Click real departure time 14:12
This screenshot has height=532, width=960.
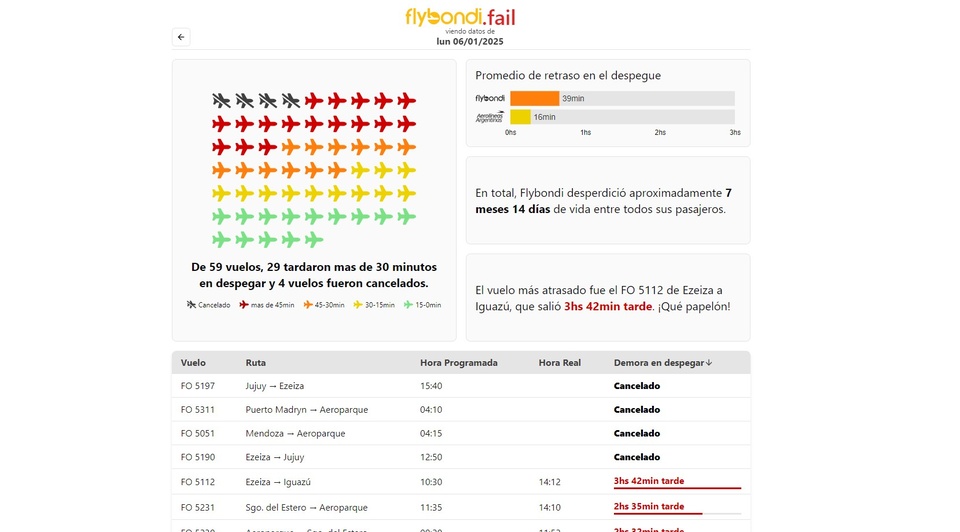[550, 482]
